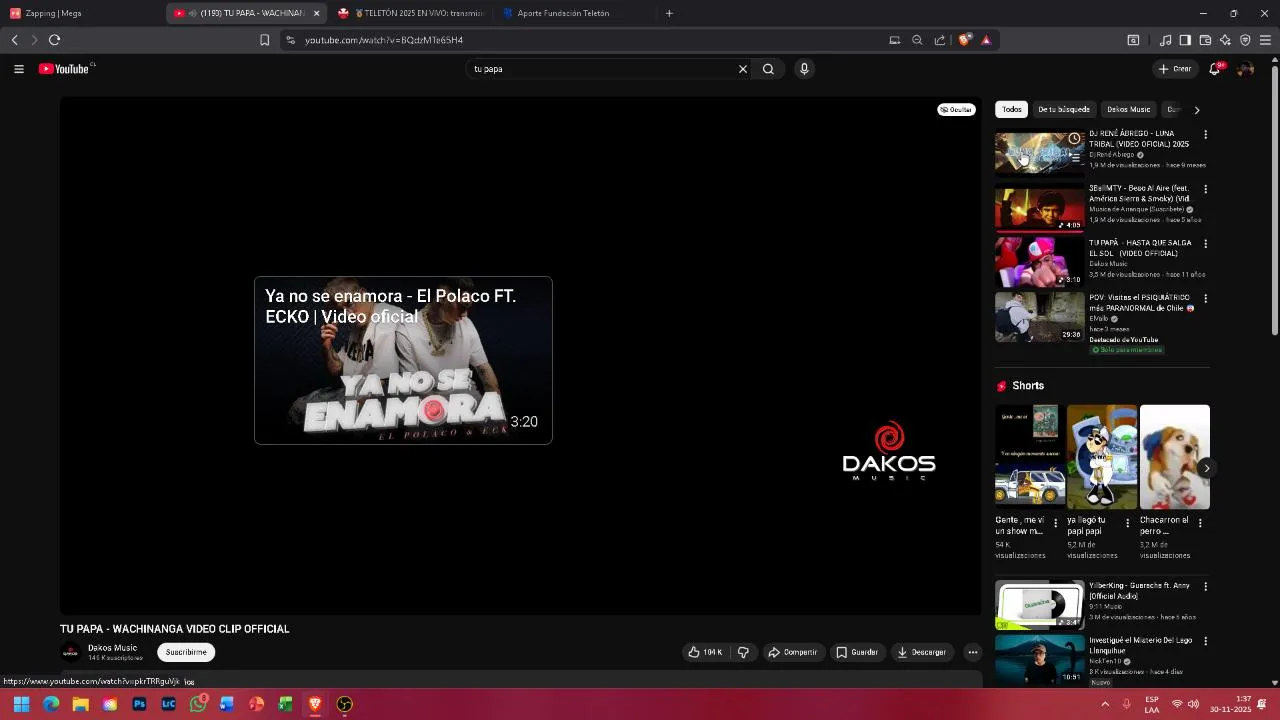The height and width of the screenshot is (720, 1280).
Task: Open the account avatar menu
Action: 1245,69
